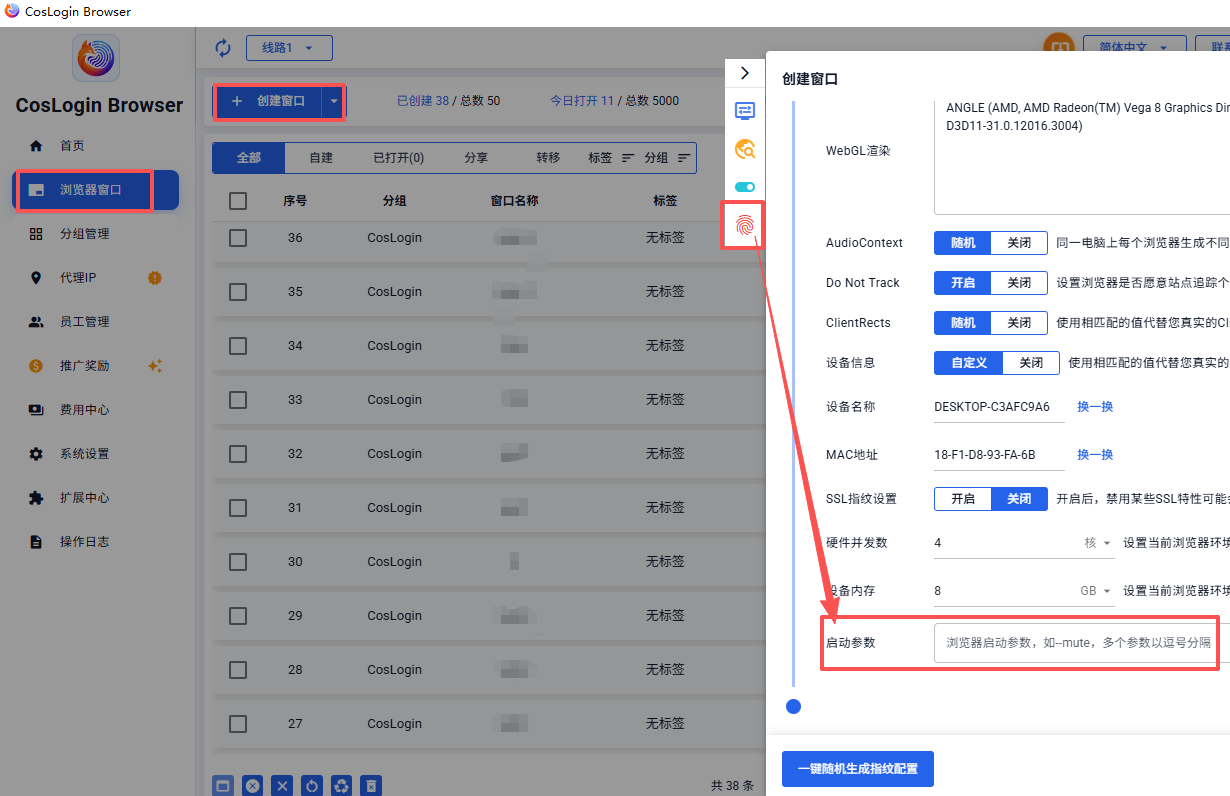Screen dimensions: 1230x796
Task: Open the proxy settings globe-search icon
Action: pyautogui.click(x=745, y=149)
